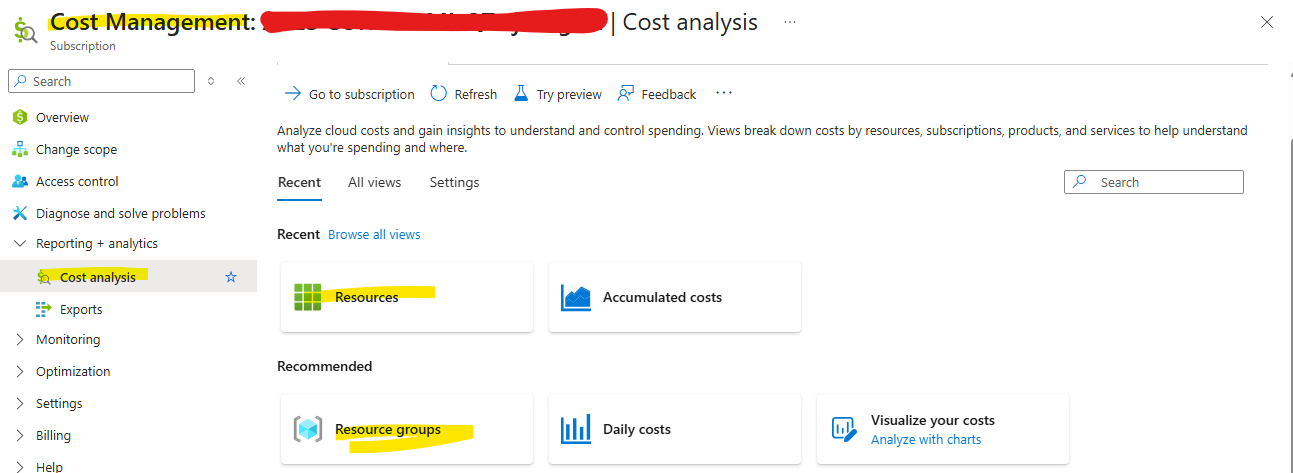Switch to All views tab

pyautogui.click(x=375, y=182)
